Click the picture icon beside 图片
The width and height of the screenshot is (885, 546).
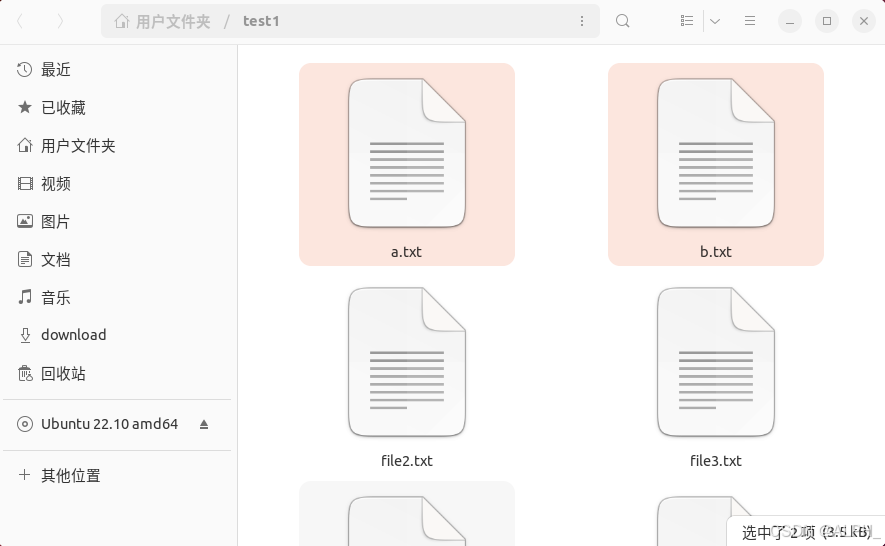25,221
